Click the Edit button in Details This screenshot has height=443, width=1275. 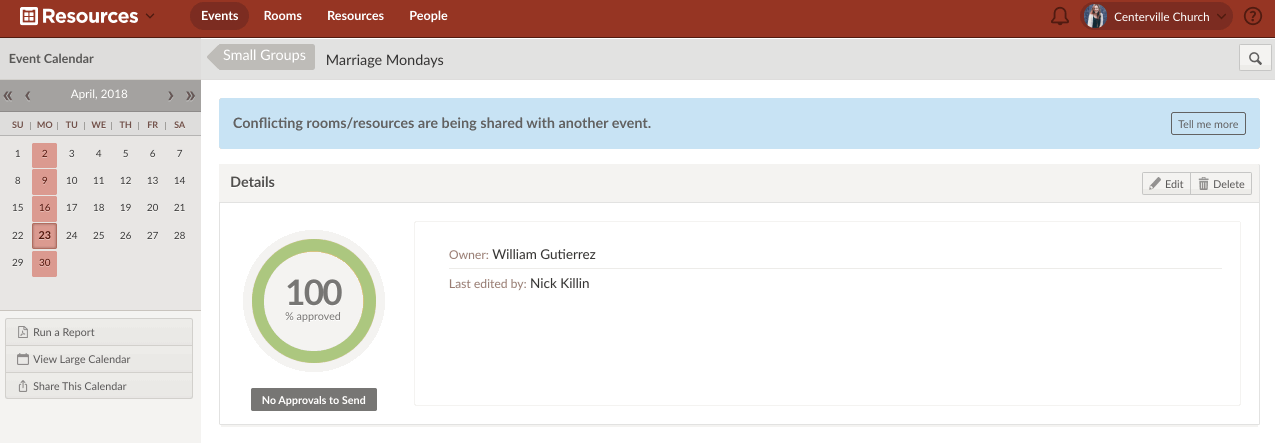pos(1166,184)
